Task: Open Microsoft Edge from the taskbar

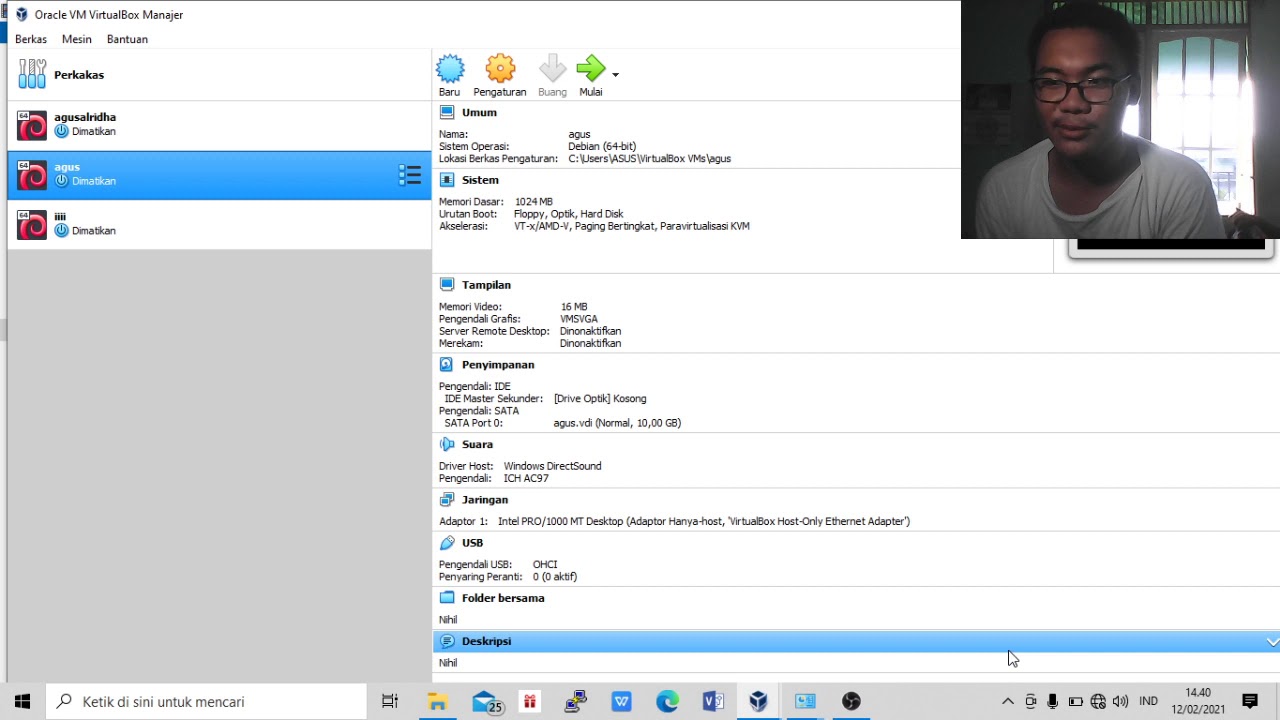Action: (x=667, y=701)
